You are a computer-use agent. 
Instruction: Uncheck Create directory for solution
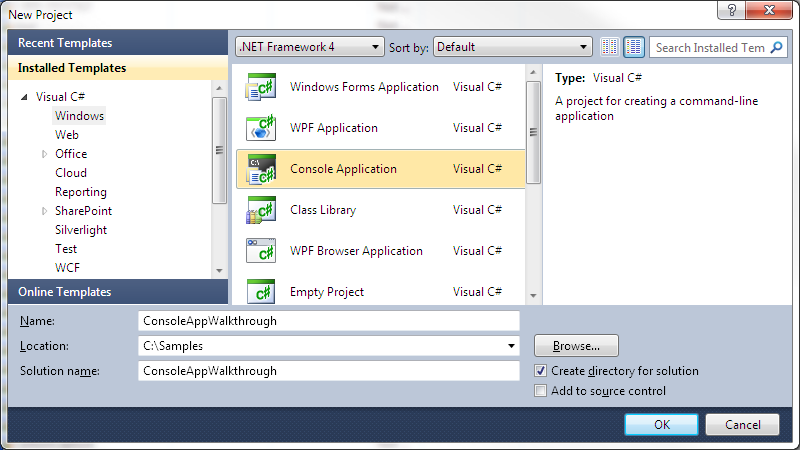pyautogui.click(x=540, y=371)
